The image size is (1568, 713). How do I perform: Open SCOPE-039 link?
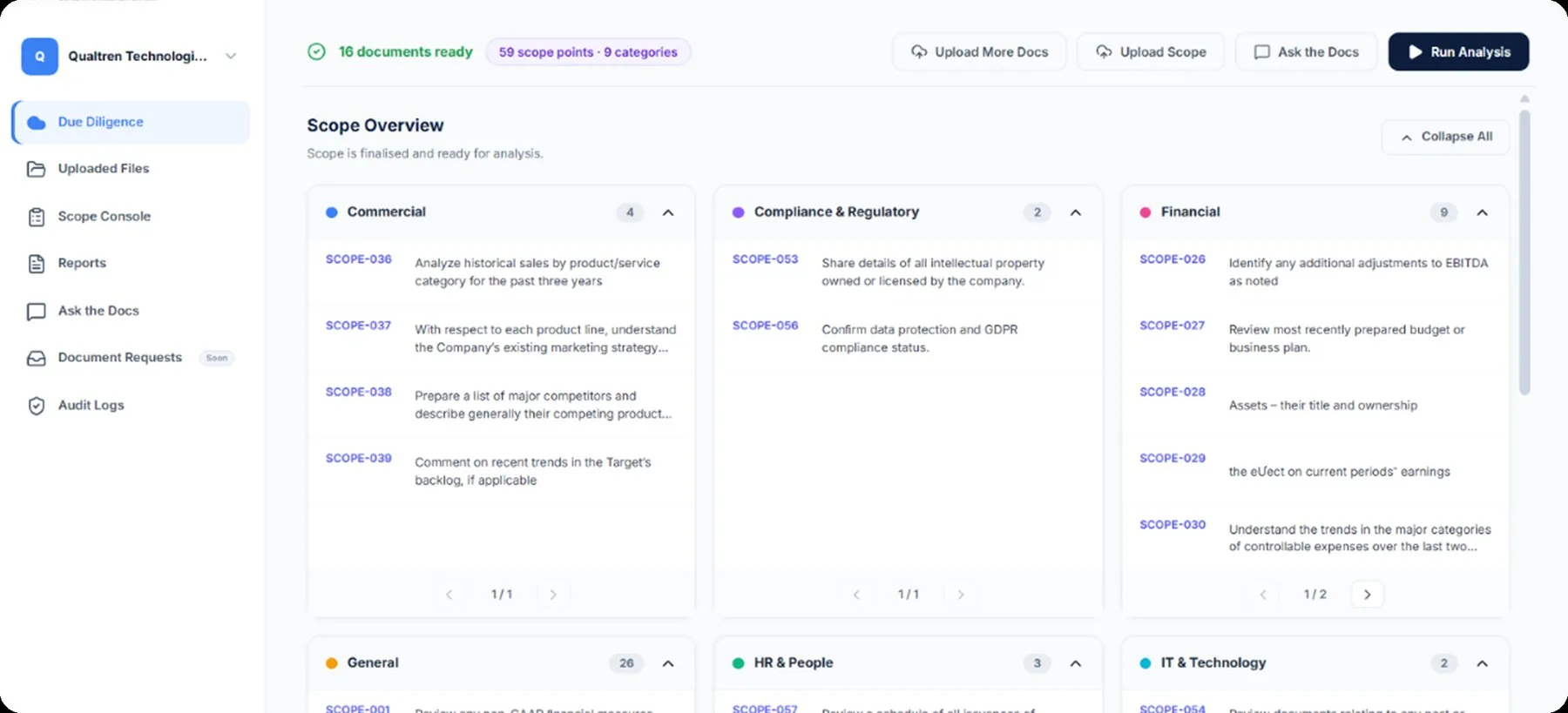[359, 458]
